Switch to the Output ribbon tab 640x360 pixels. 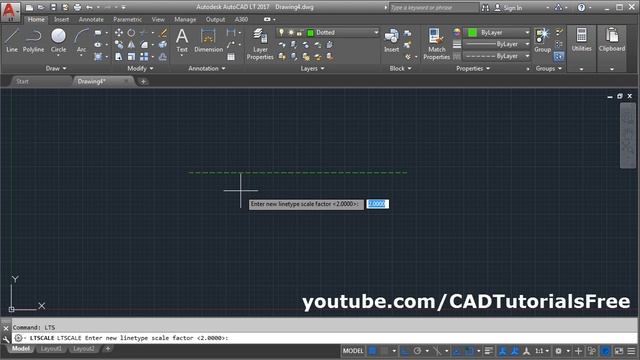coord(215,19)
